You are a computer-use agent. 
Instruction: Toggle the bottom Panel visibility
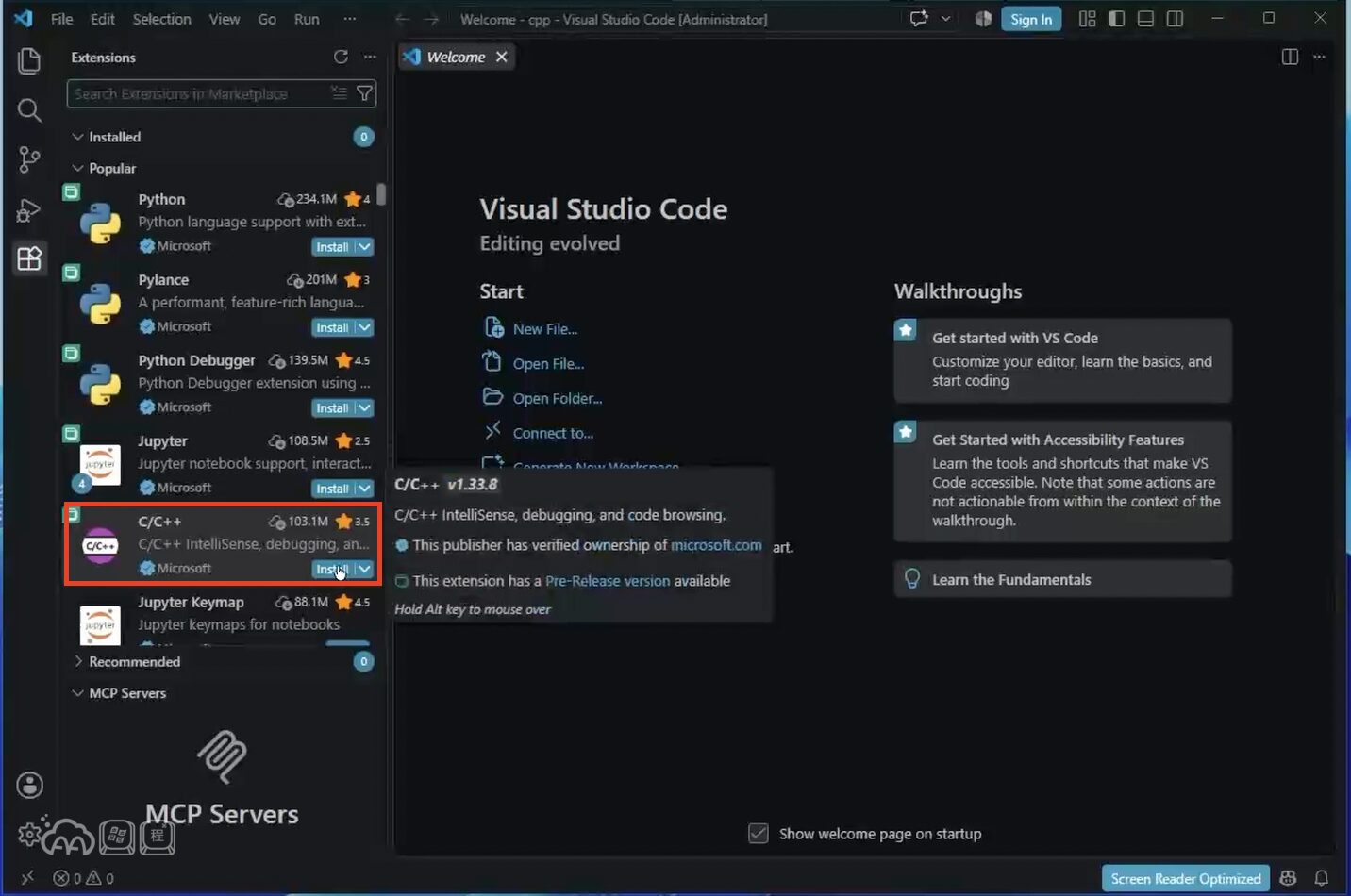tap(1146, 19)
